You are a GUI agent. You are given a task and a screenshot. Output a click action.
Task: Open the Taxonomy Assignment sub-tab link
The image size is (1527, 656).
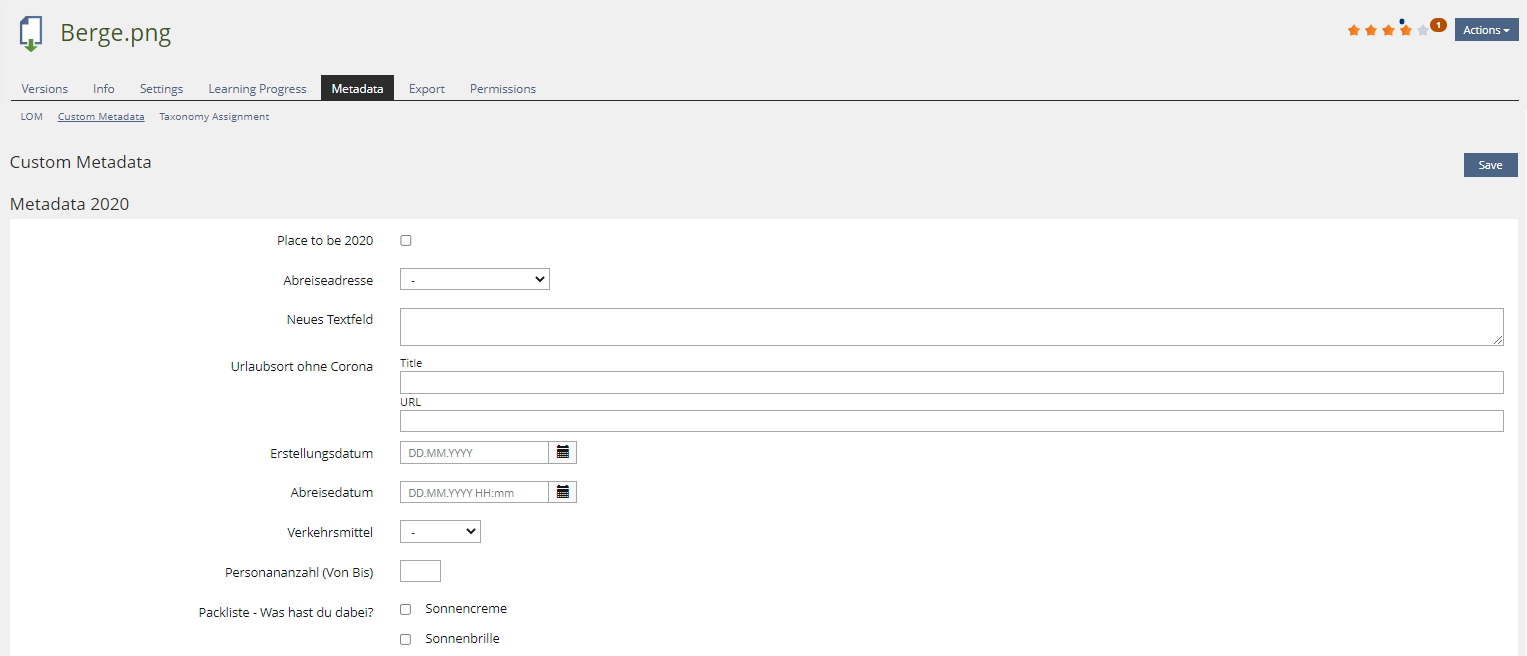click(x=214, y=117)
